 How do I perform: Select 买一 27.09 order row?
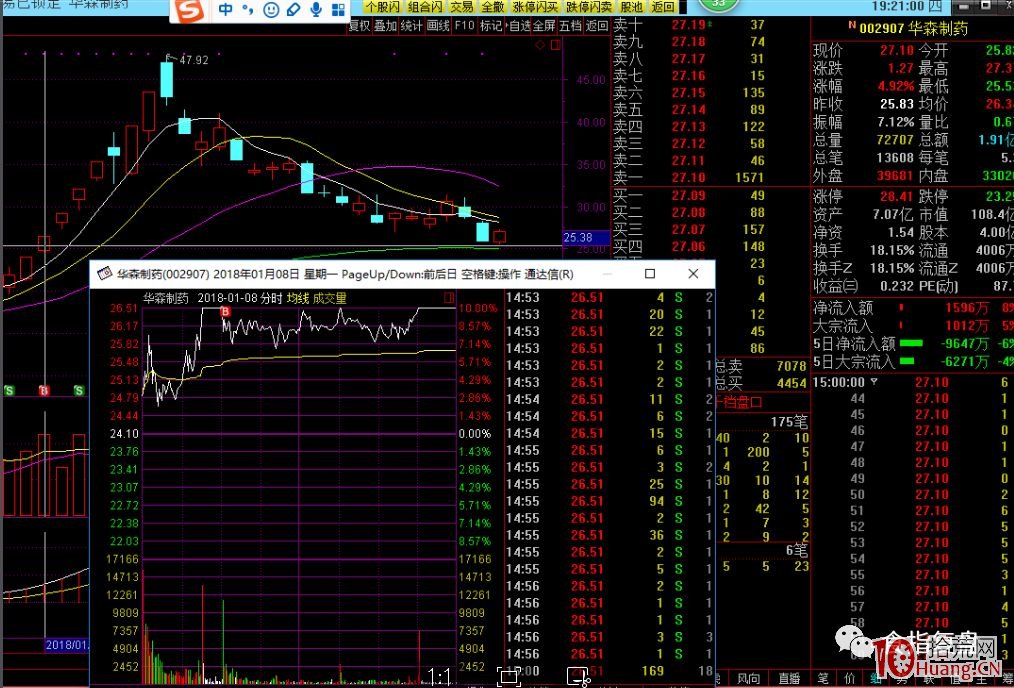(x=709, y=195)
